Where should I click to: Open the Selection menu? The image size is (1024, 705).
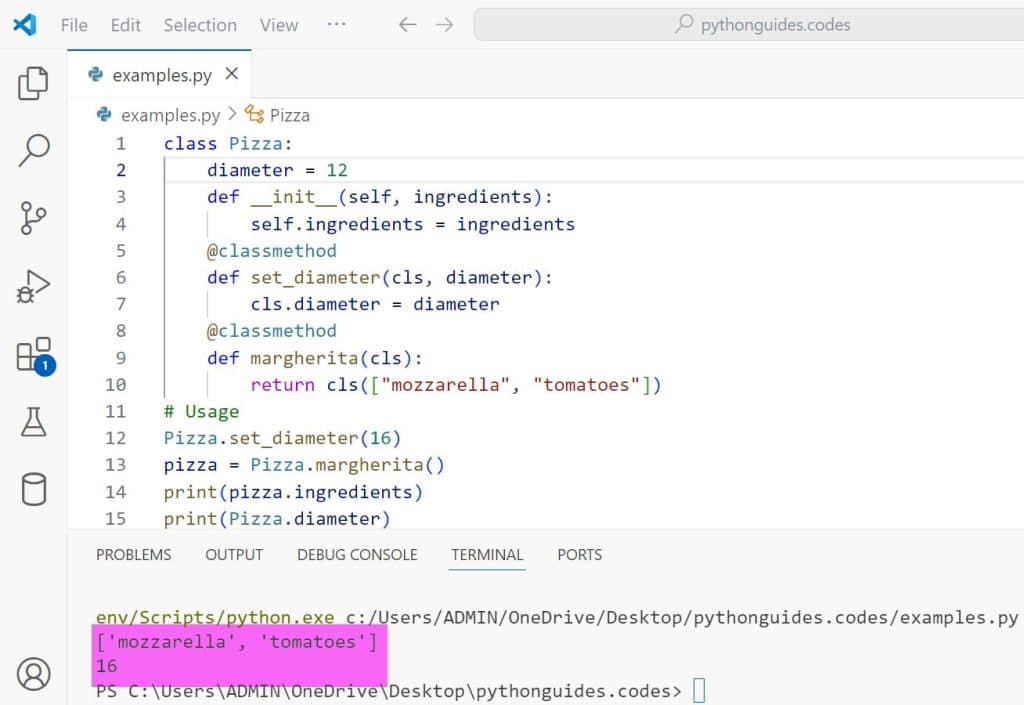pyautogui.click(x=200, y=25)
